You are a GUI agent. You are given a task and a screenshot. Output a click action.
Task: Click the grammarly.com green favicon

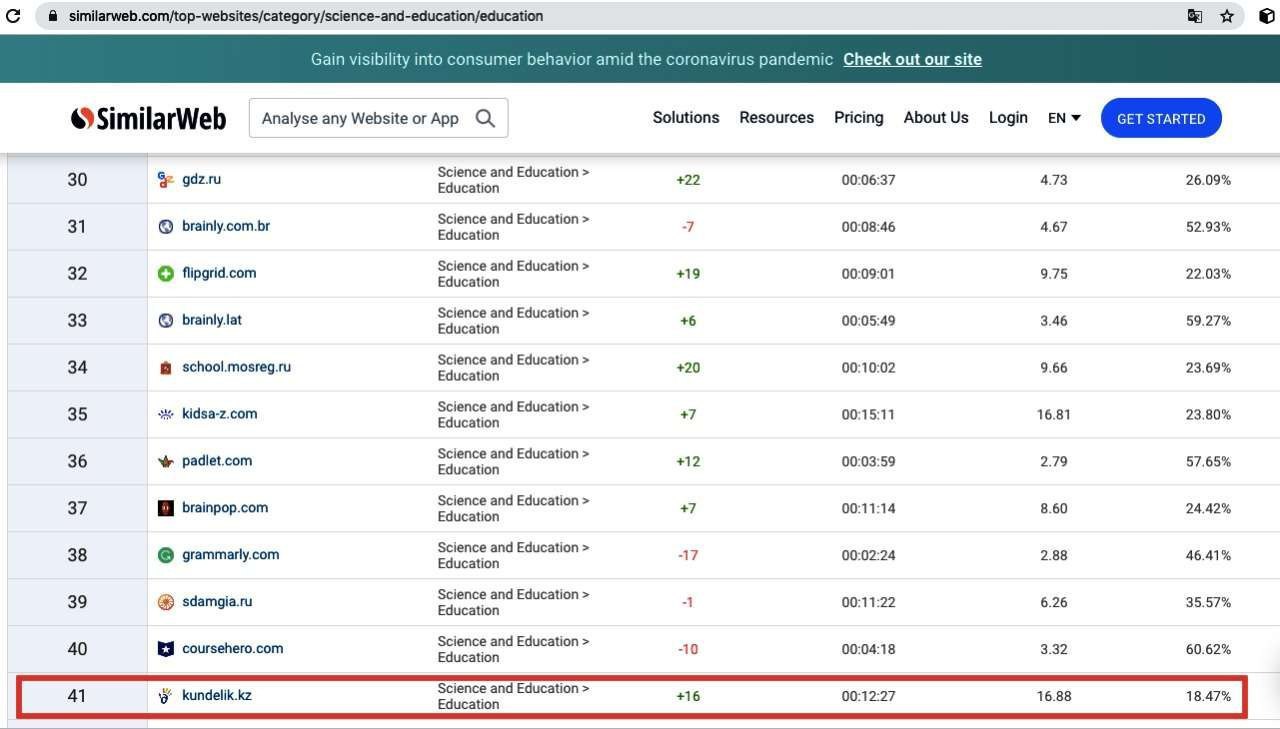pyautogui.click(x=166, y=555)
